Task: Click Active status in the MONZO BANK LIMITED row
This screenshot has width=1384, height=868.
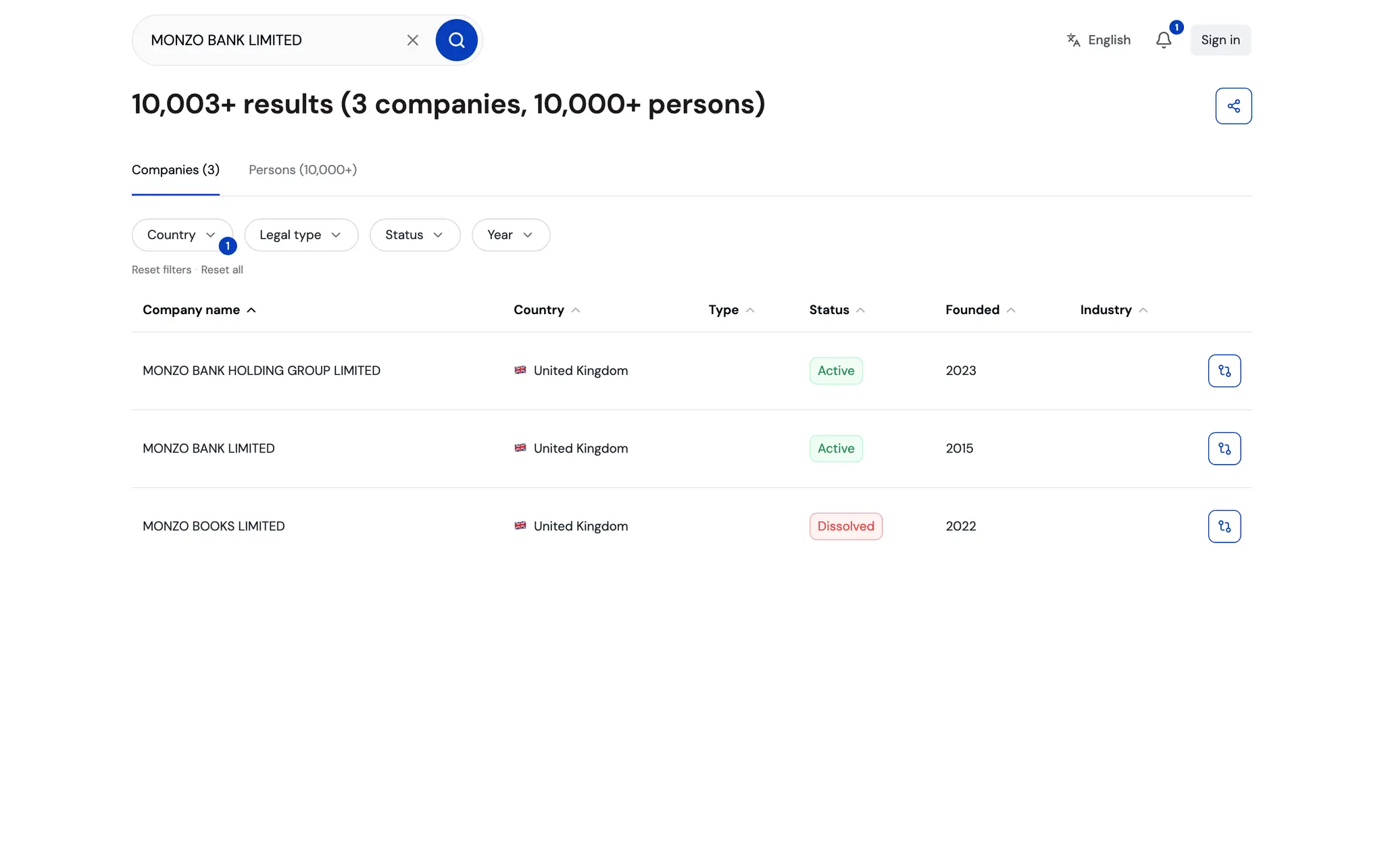Action: click(x=836, y=449)
